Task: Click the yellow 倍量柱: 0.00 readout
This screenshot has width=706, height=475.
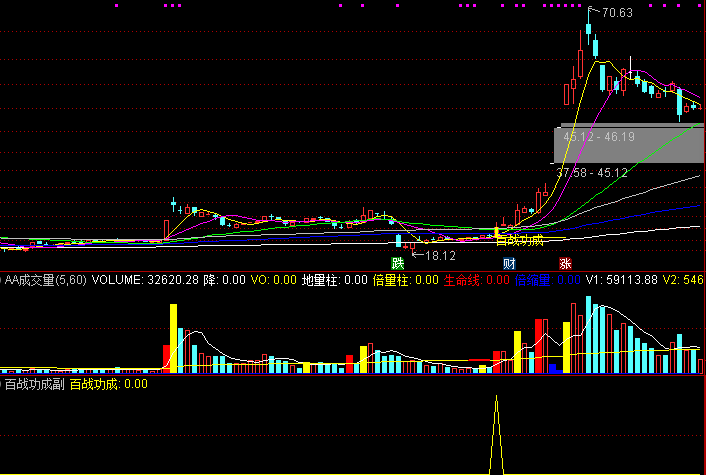Action: click(406, 280)
